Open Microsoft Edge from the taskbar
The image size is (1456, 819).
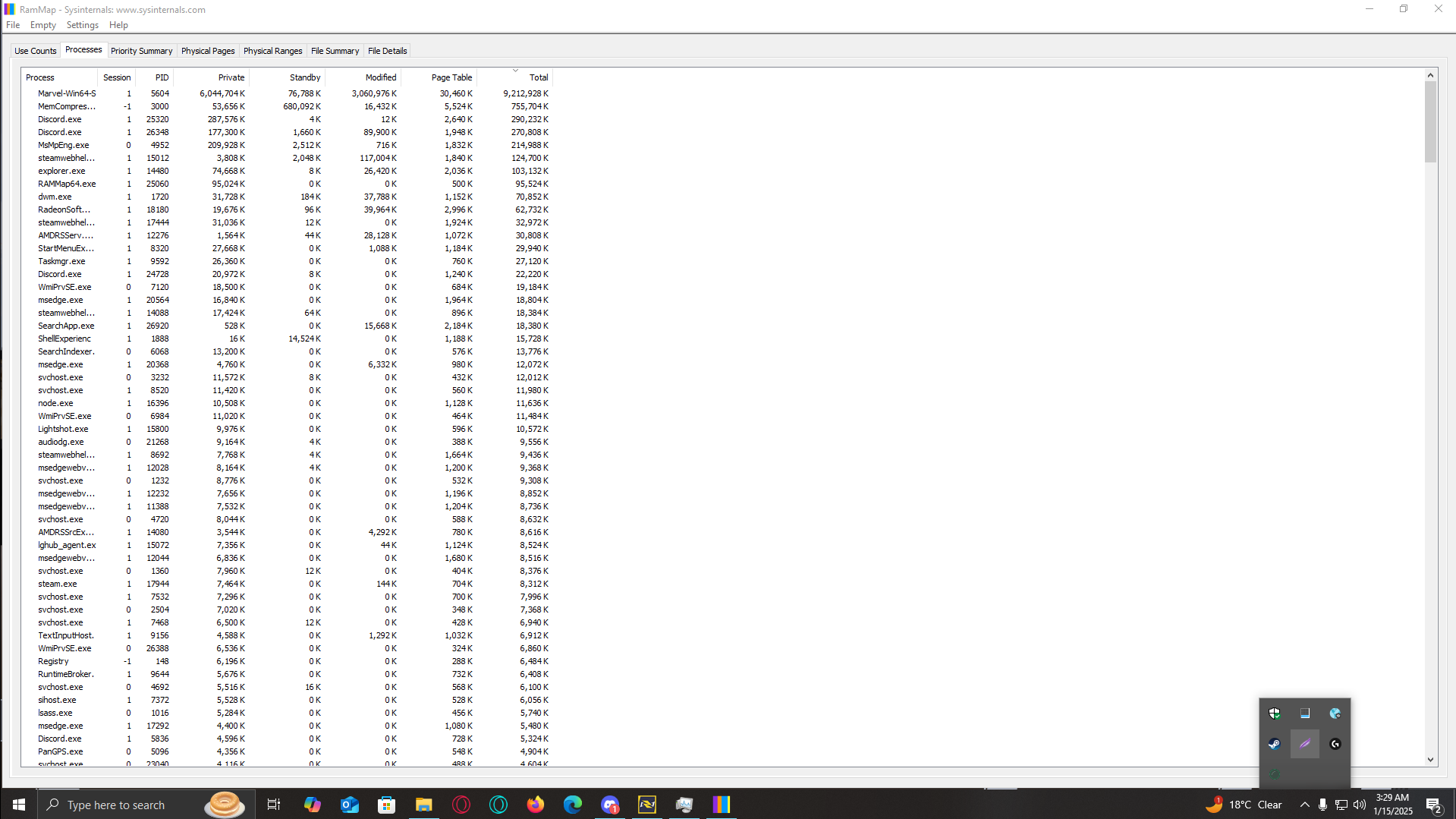pyautogui.click(x=572, y=805)
